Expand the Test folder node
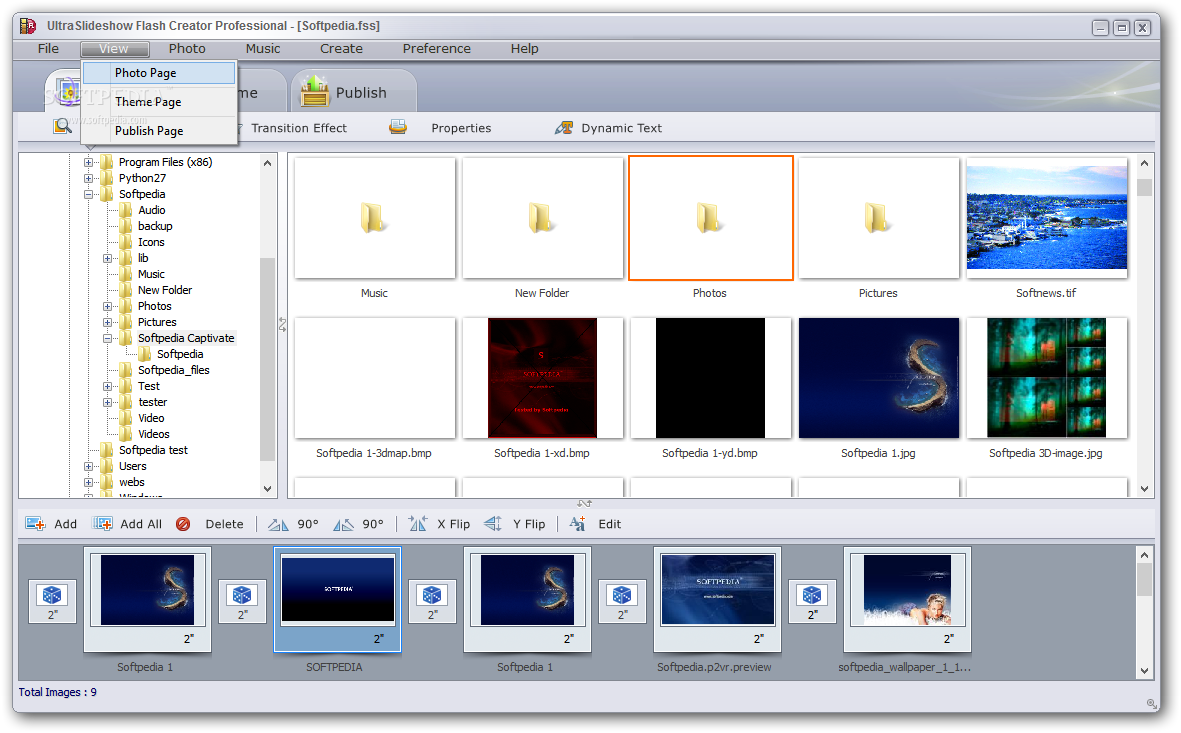Viewport: 1181px width, 733px height. [108, 386]
